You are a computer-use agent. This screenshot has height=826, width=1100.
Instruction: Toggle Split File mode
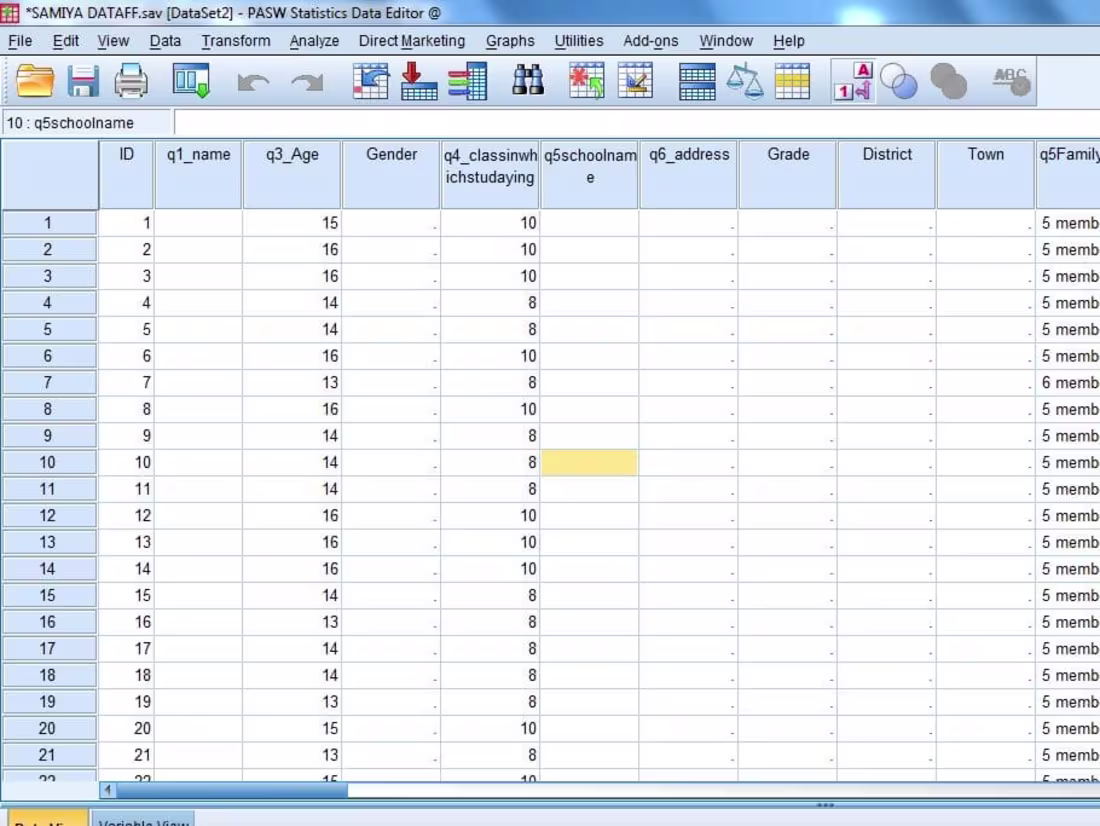point(697,80)
